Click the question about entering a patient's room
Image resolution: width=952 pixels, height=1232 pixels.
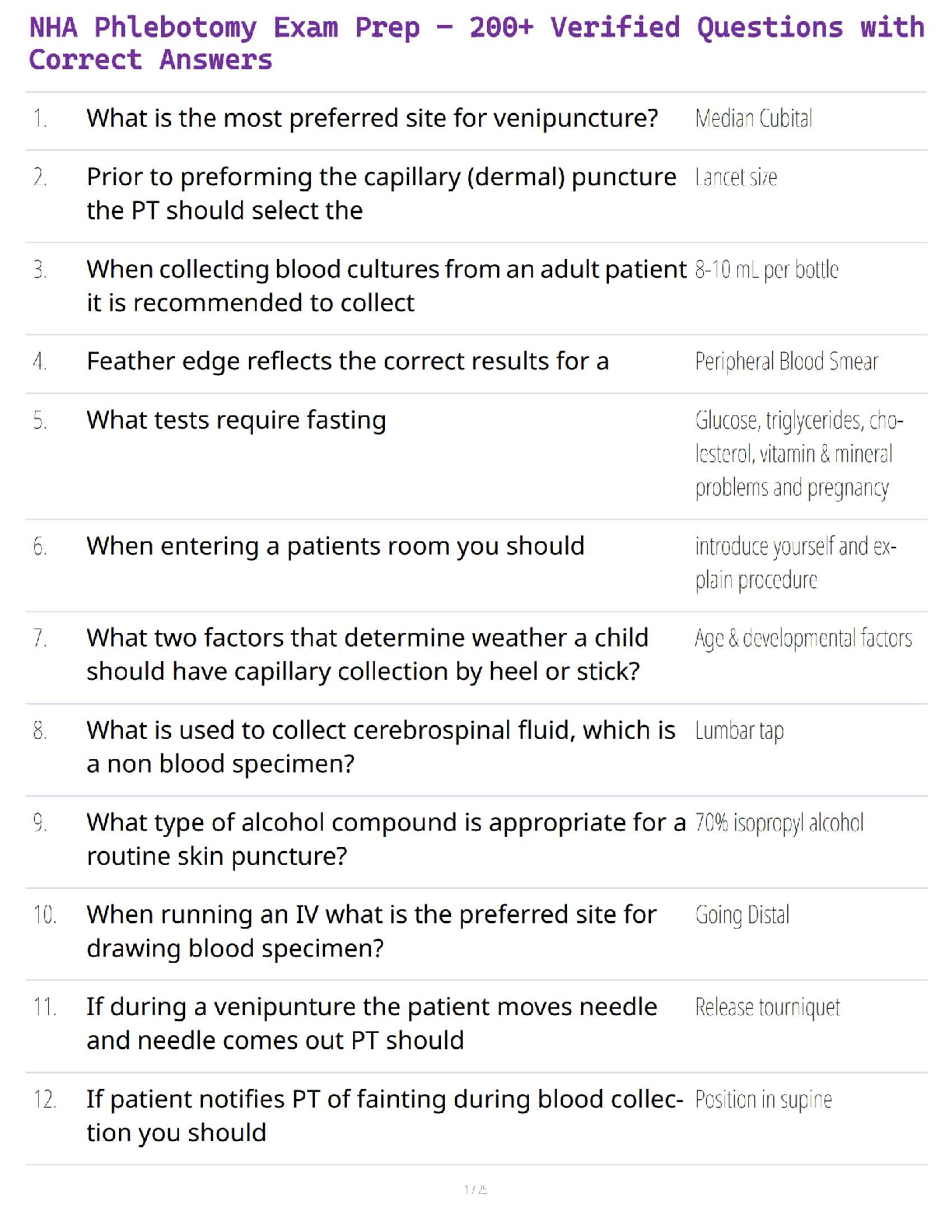click(335, 546)
